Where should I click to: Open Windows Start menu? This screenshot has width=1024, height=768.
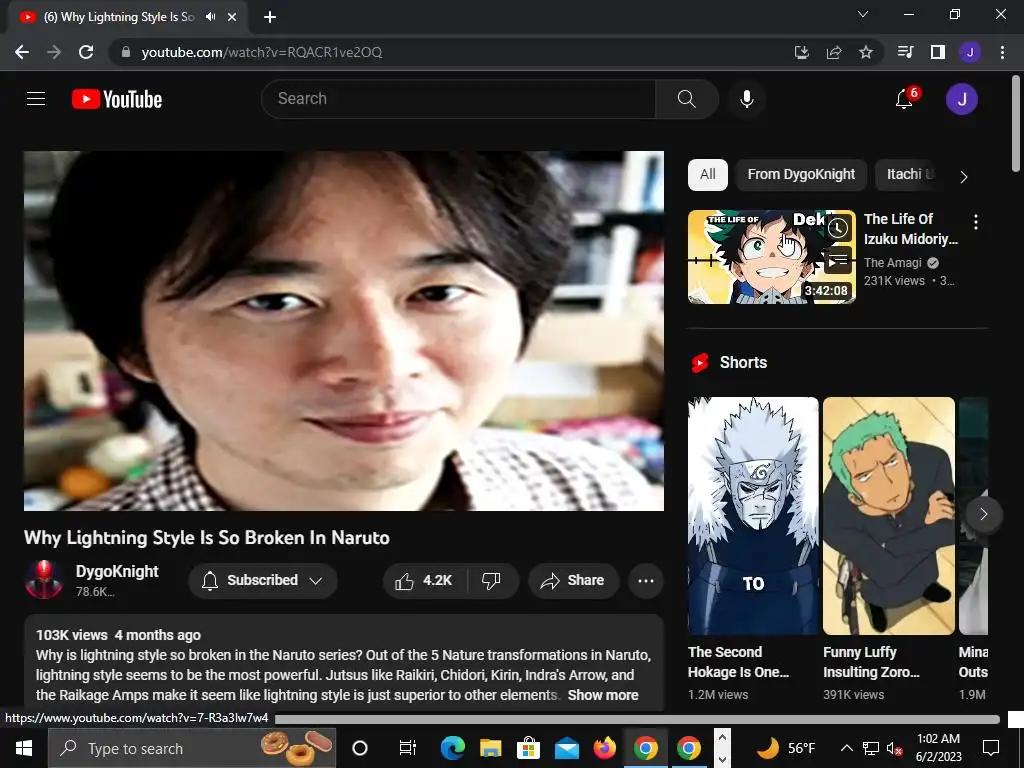24,748
